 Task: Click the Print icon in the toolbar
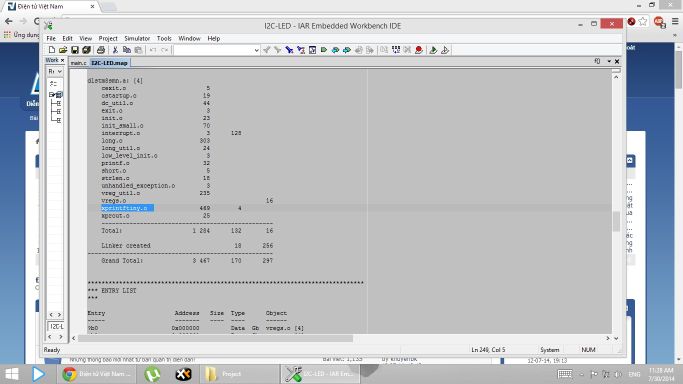[x=101, y=50]
